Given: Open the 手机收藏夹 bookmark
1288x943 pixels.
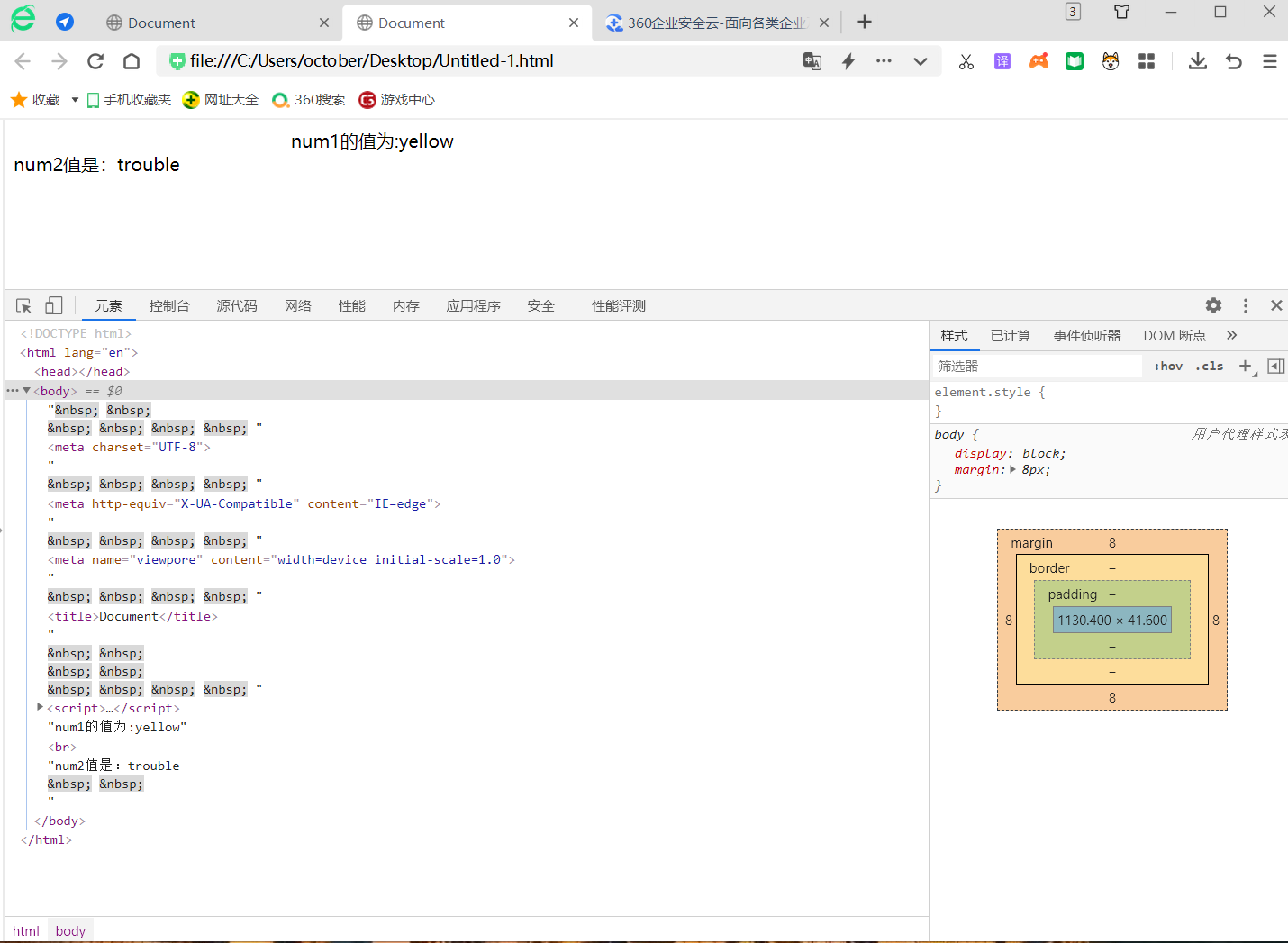Looking at the screenshot, I should 129,100.
